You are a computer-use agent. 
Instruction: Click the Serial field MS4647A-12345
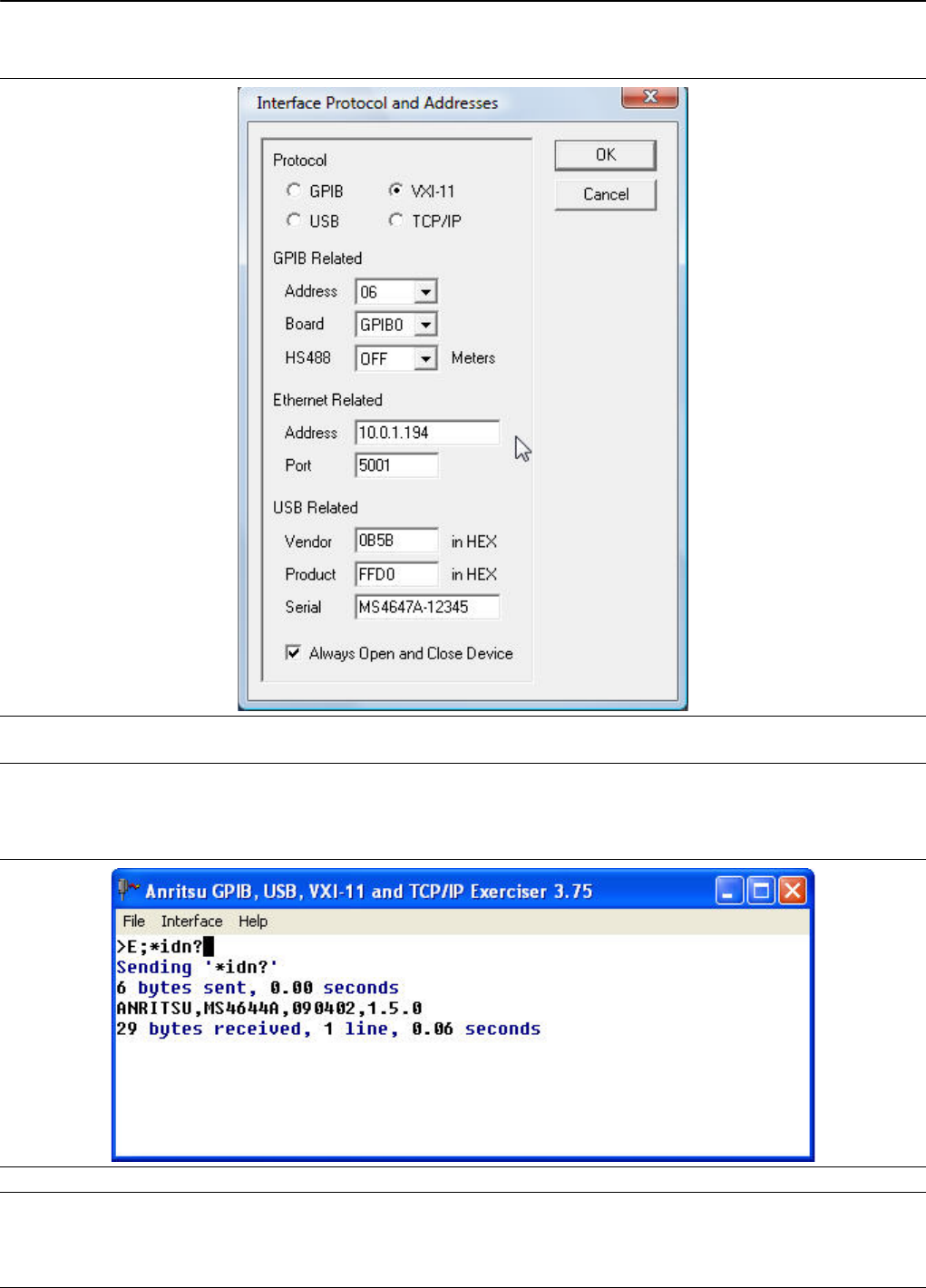pyautogui.click(x=427, y=607)
